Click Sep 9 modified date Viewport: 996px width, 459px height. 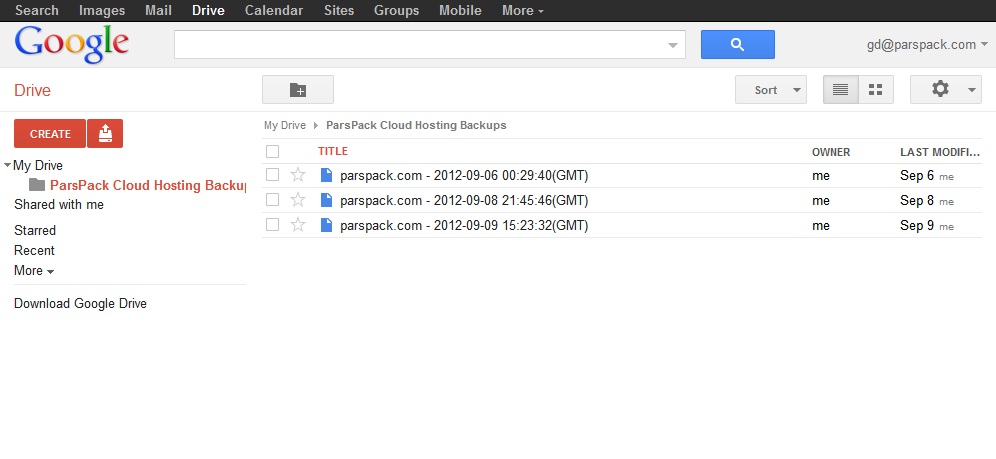point(917,225)
